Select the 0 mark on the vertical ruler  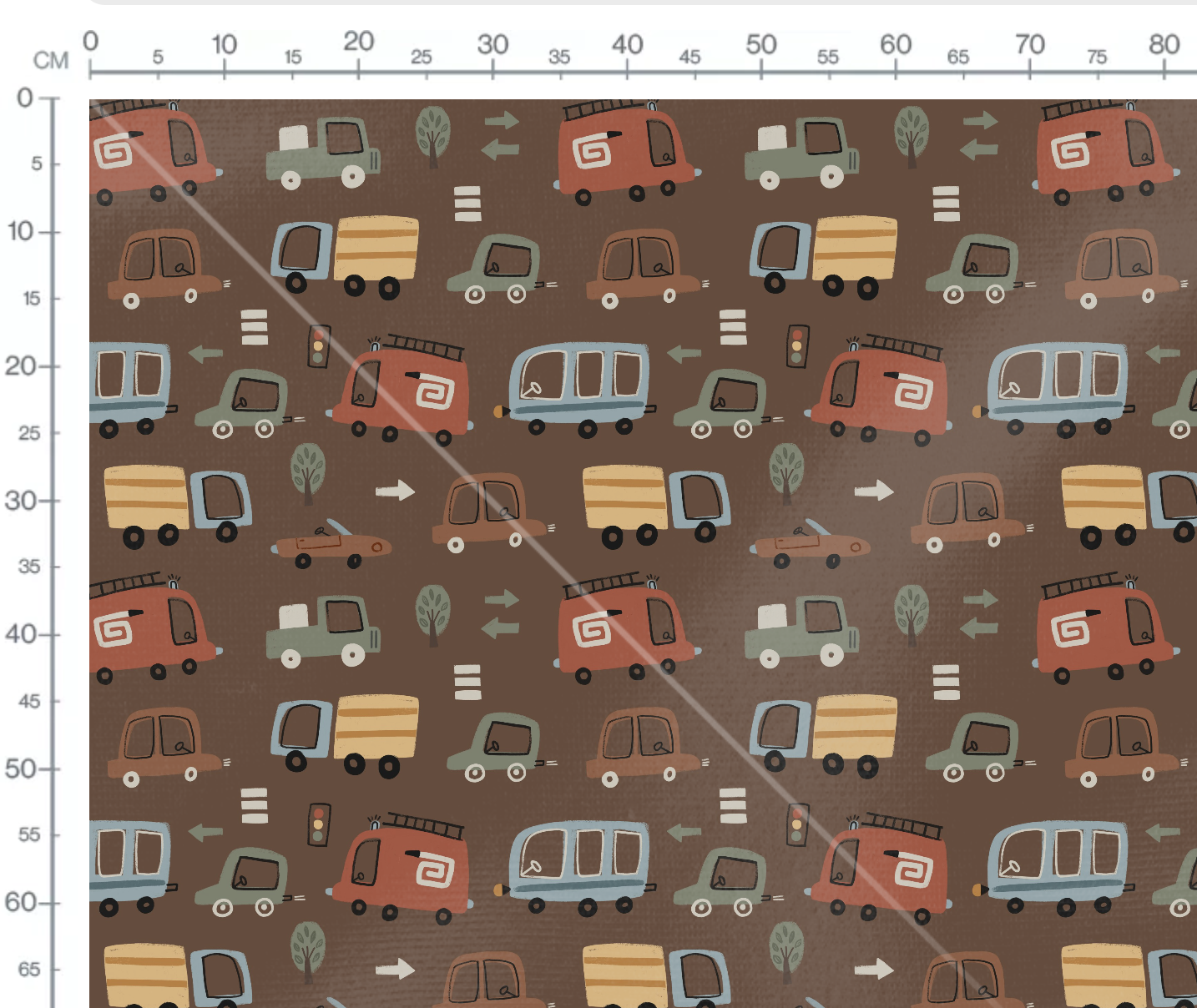25,98
